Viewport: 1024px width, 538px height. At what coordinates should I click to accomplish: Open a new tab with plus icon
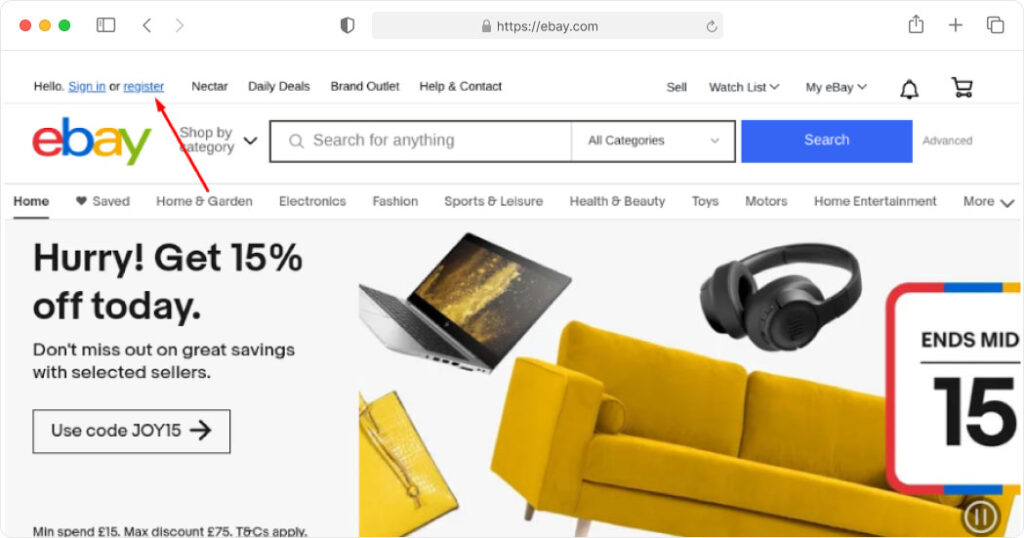point(955,25)
